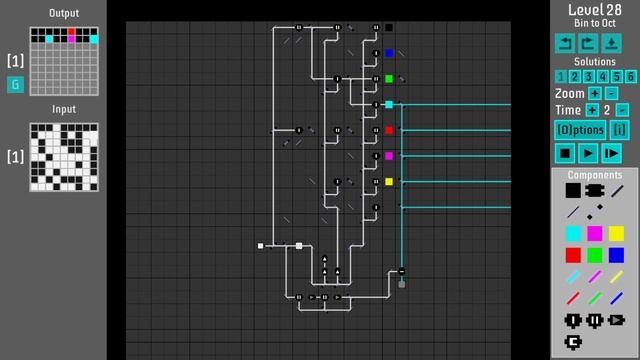
Task: Switch to solution slot 2
Action: point(574,77)
